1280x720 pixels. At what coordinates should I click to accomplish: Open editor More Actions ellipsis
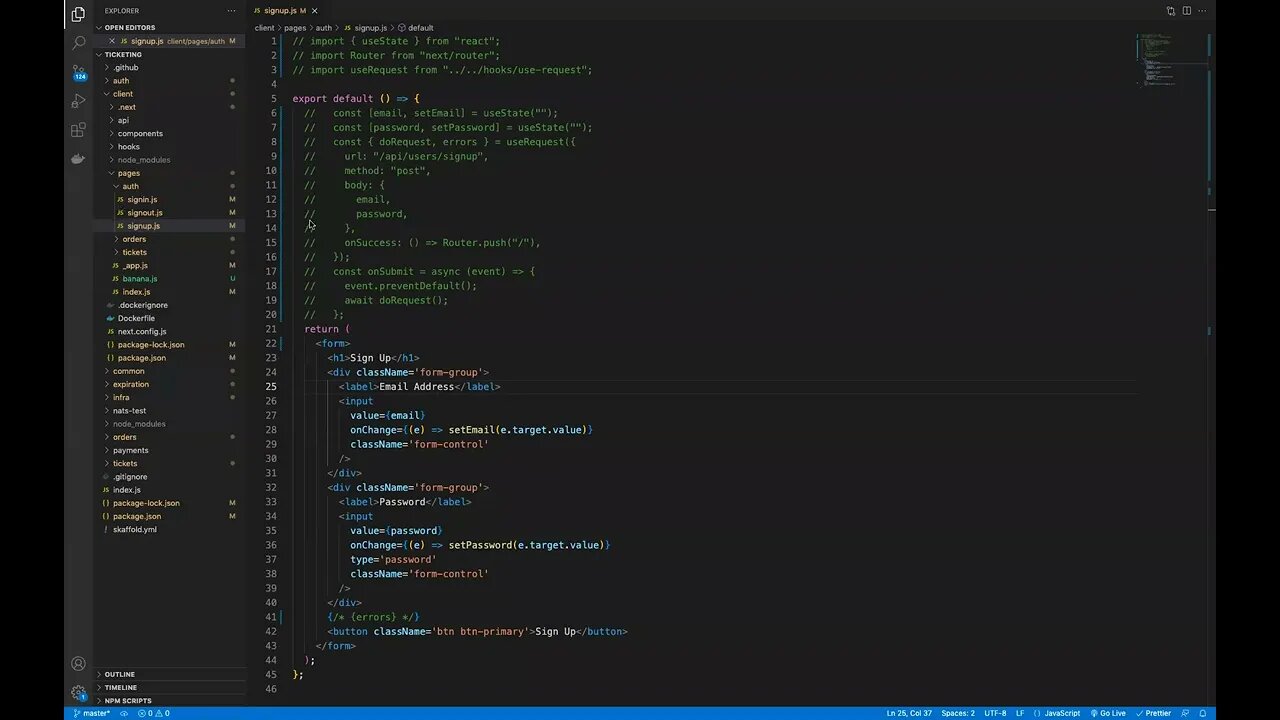pos(1204,11)
